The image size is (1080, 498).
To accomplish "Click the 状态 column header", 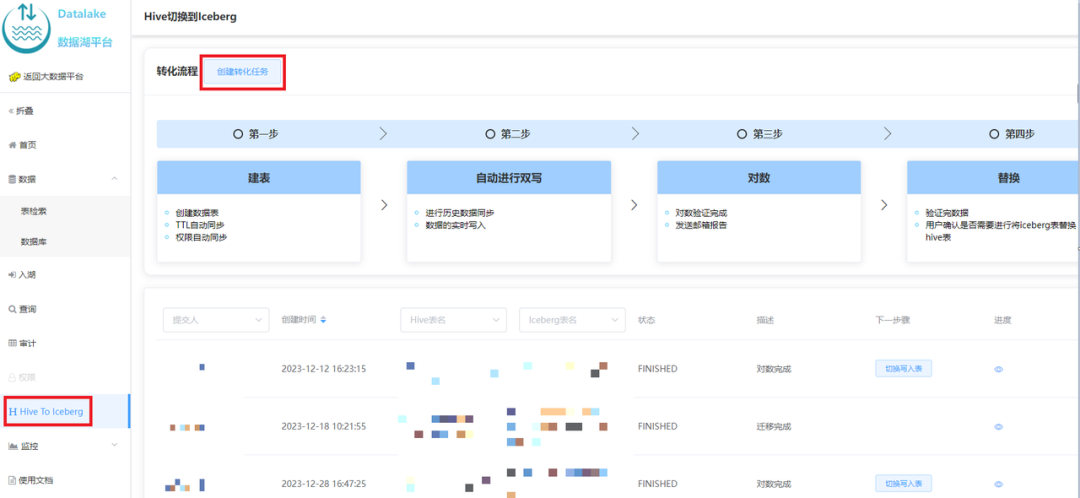I will coord(646,320).
